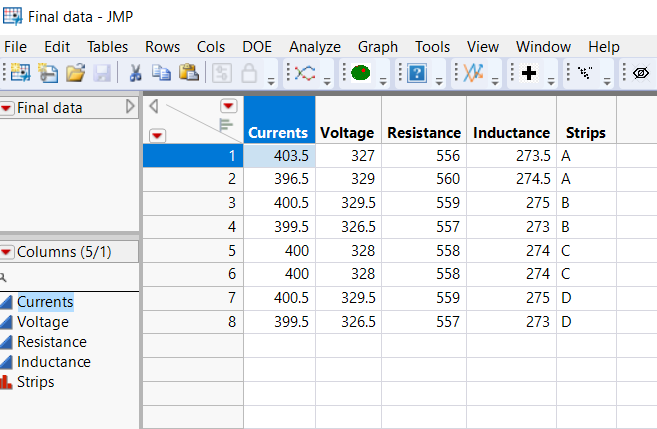
Task: Select Inductance in the Columns list
Action: [x=53, y=362]
